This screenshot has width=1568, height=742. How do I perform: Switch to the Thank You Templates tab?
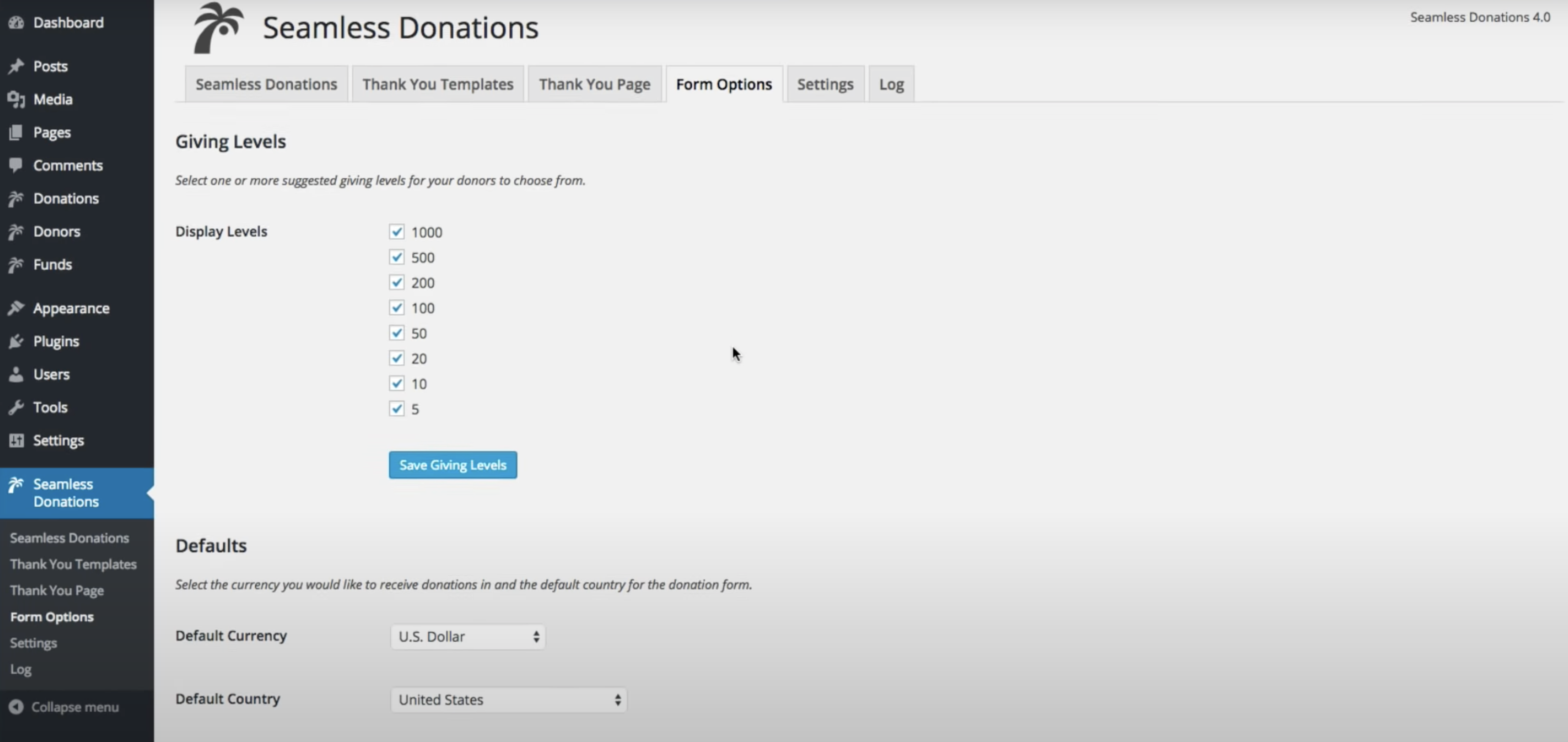[438, 84]
